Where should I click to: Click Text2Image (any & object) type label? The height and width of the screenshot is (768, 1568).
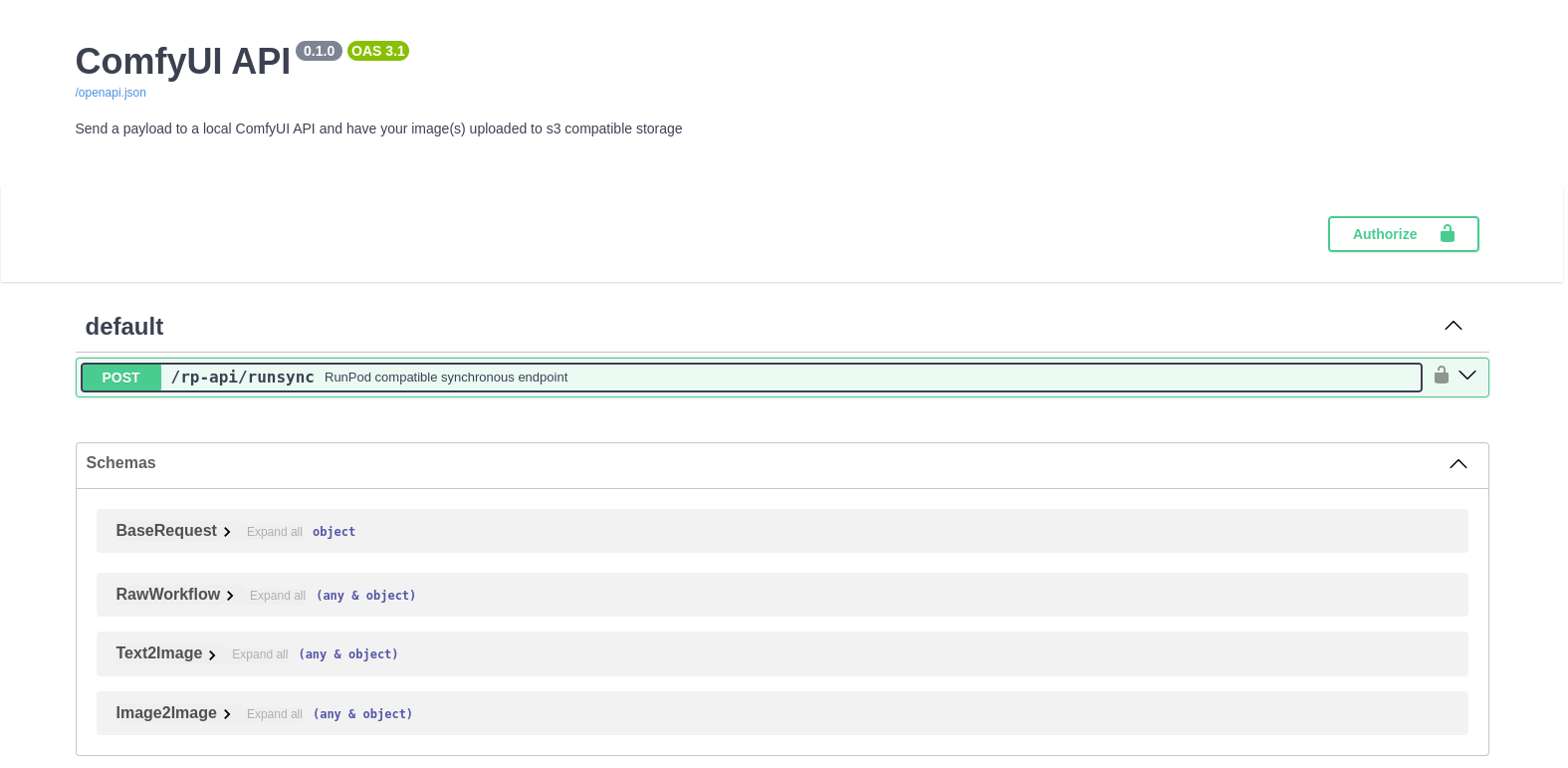click(x=348, y=654)
